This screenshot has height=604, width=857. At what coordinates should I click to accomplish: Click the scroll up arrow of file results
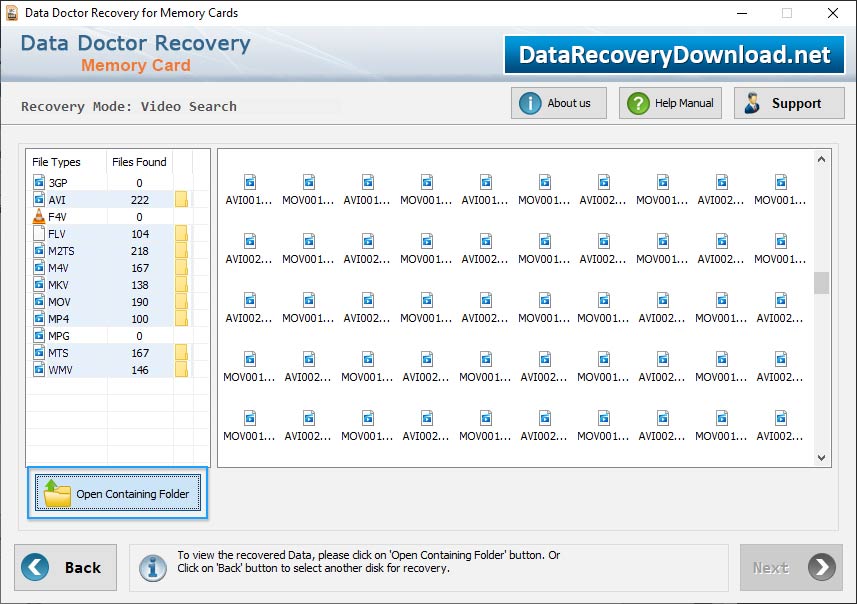pyautogui.click(x=821, y=160)
